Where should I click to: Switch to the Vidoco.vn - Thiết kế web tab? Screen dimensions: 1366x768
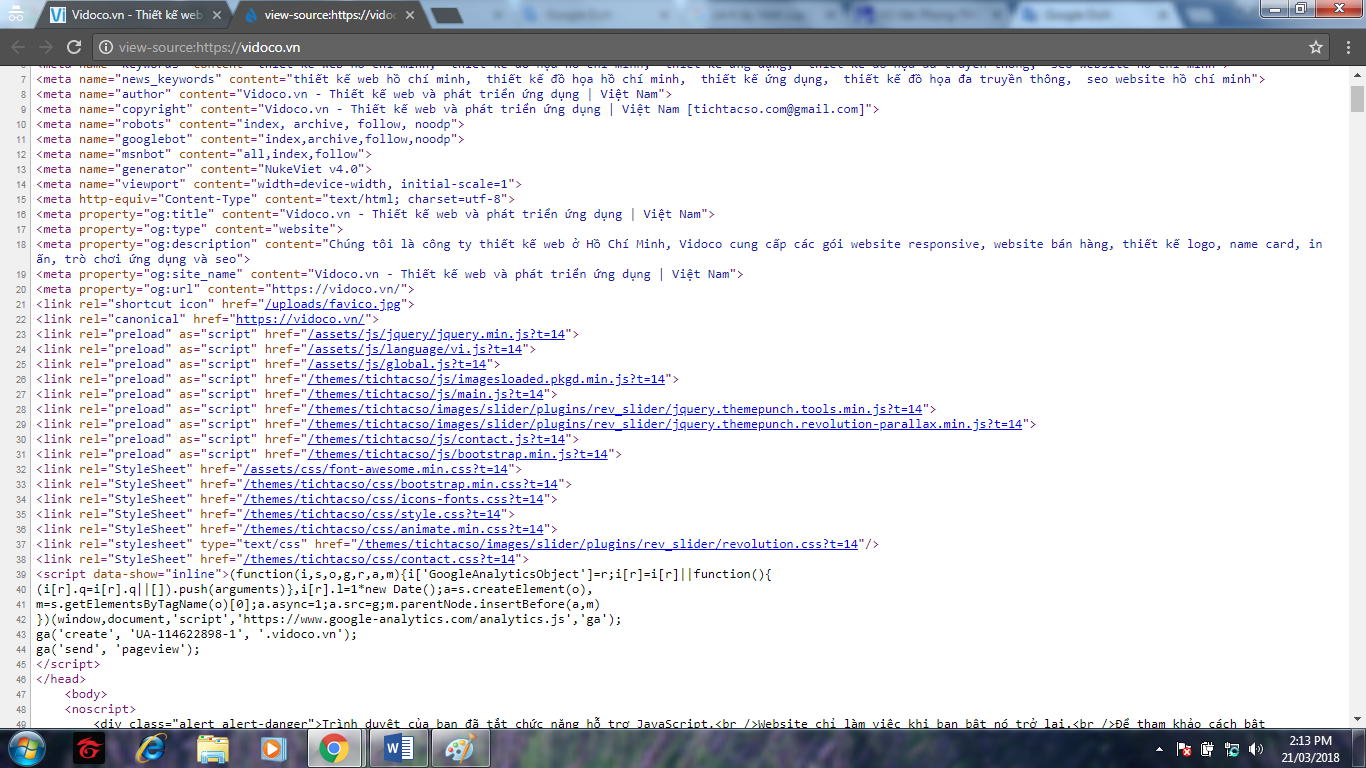(x=136, y=15)
